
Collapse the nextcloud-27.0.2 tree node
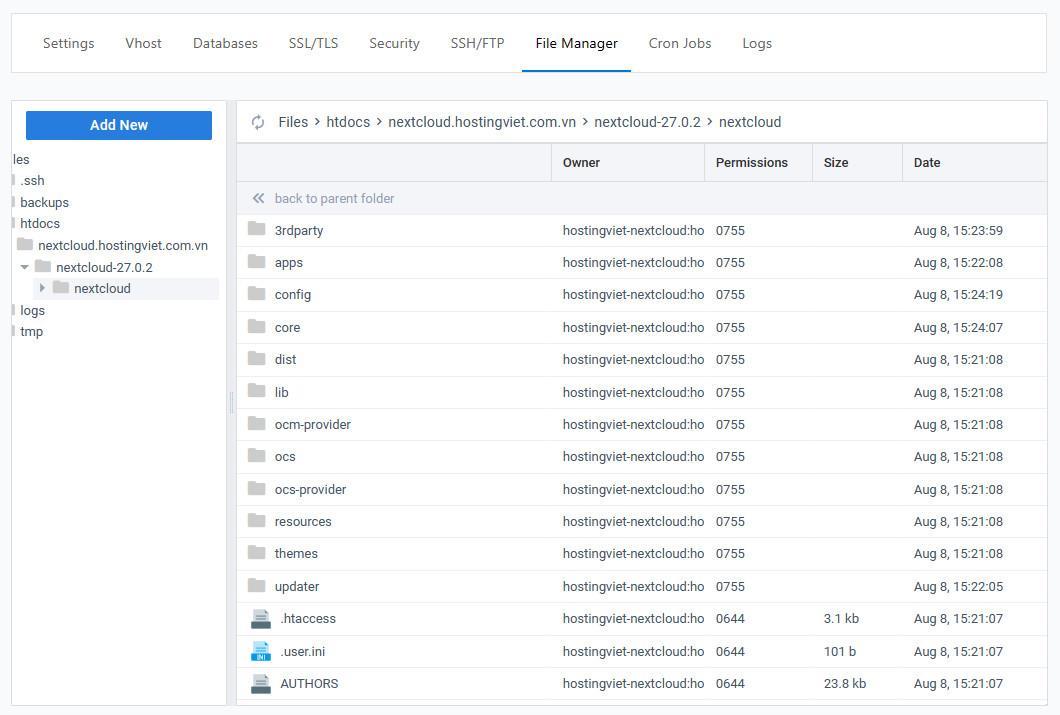point(24,267)
